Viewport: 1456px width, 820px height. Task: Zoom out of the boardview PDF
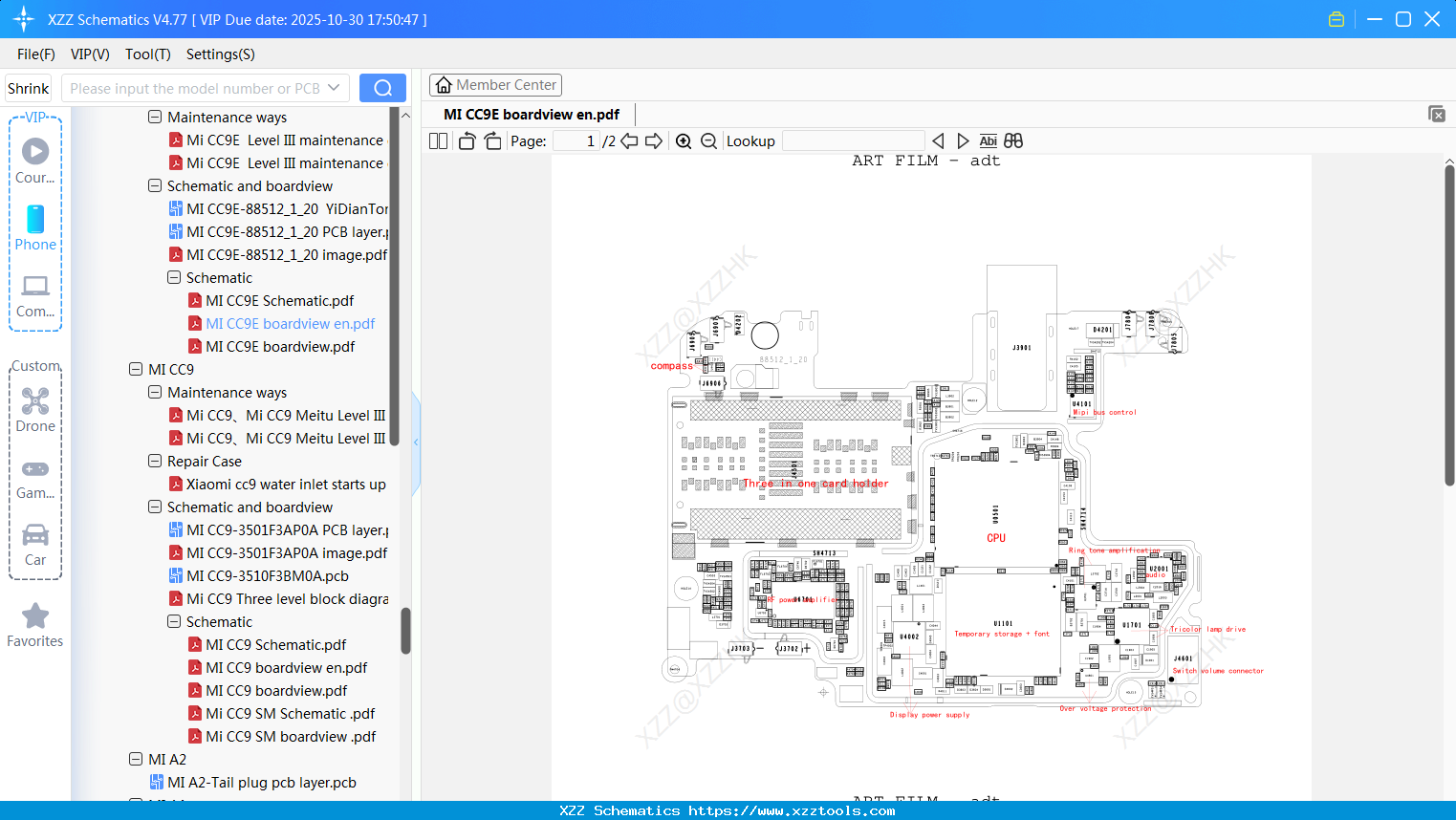tap(708, 140)
